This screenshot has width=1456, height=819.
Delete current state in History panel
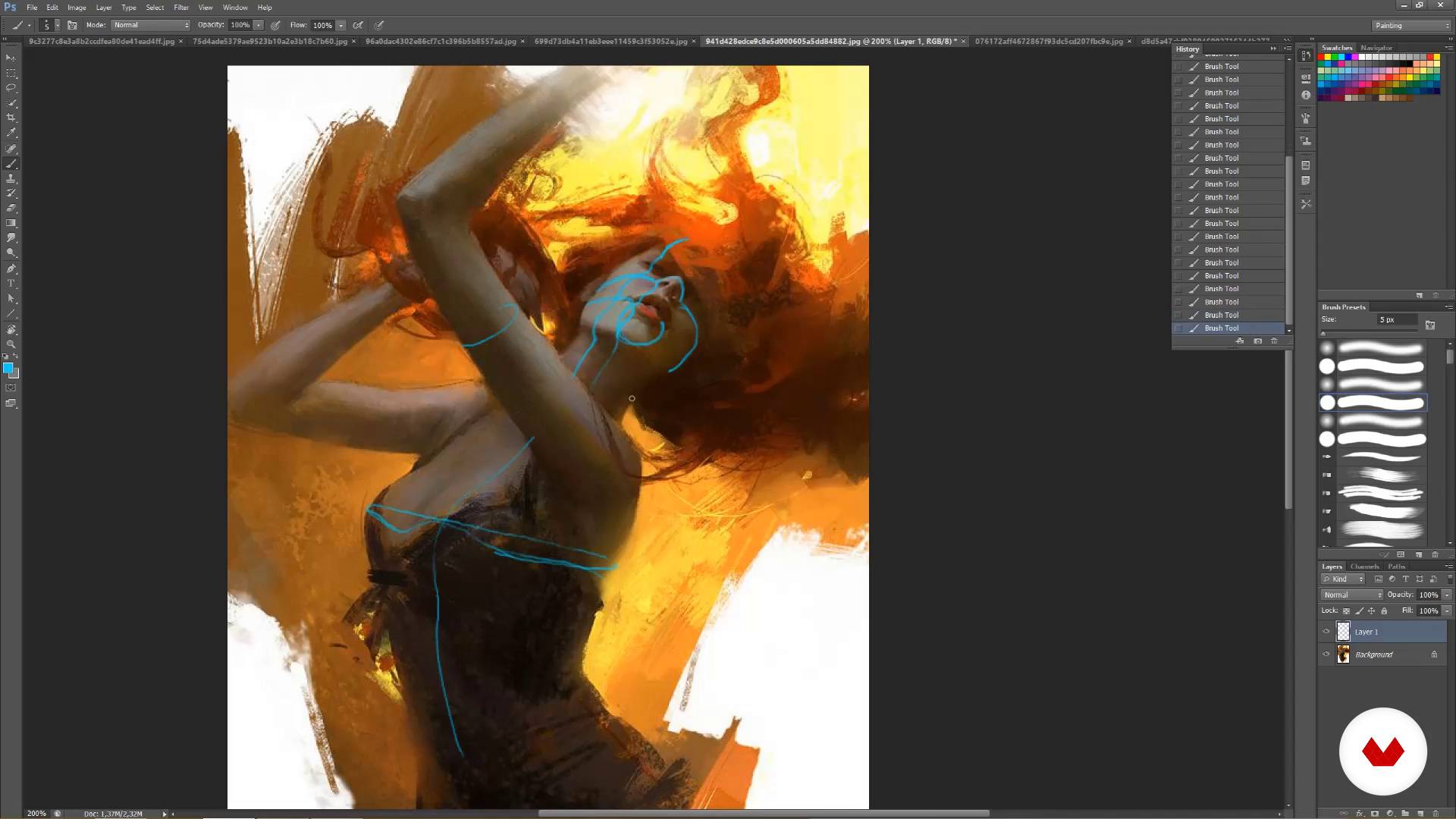pyautogui.click(x=1274, y=341)
